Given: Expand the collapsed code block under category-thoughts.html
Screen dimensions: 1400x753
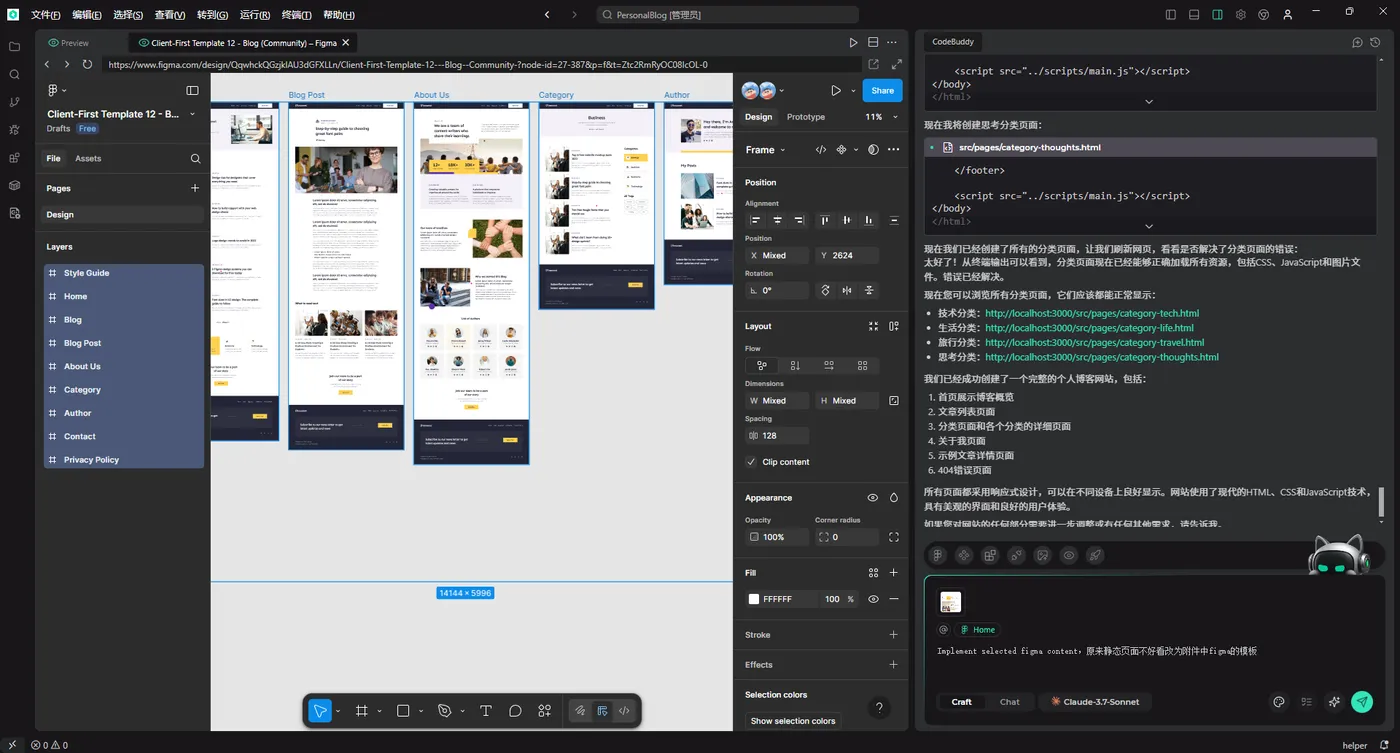Looking at the screenshot, I should [x=1149, y=226].
